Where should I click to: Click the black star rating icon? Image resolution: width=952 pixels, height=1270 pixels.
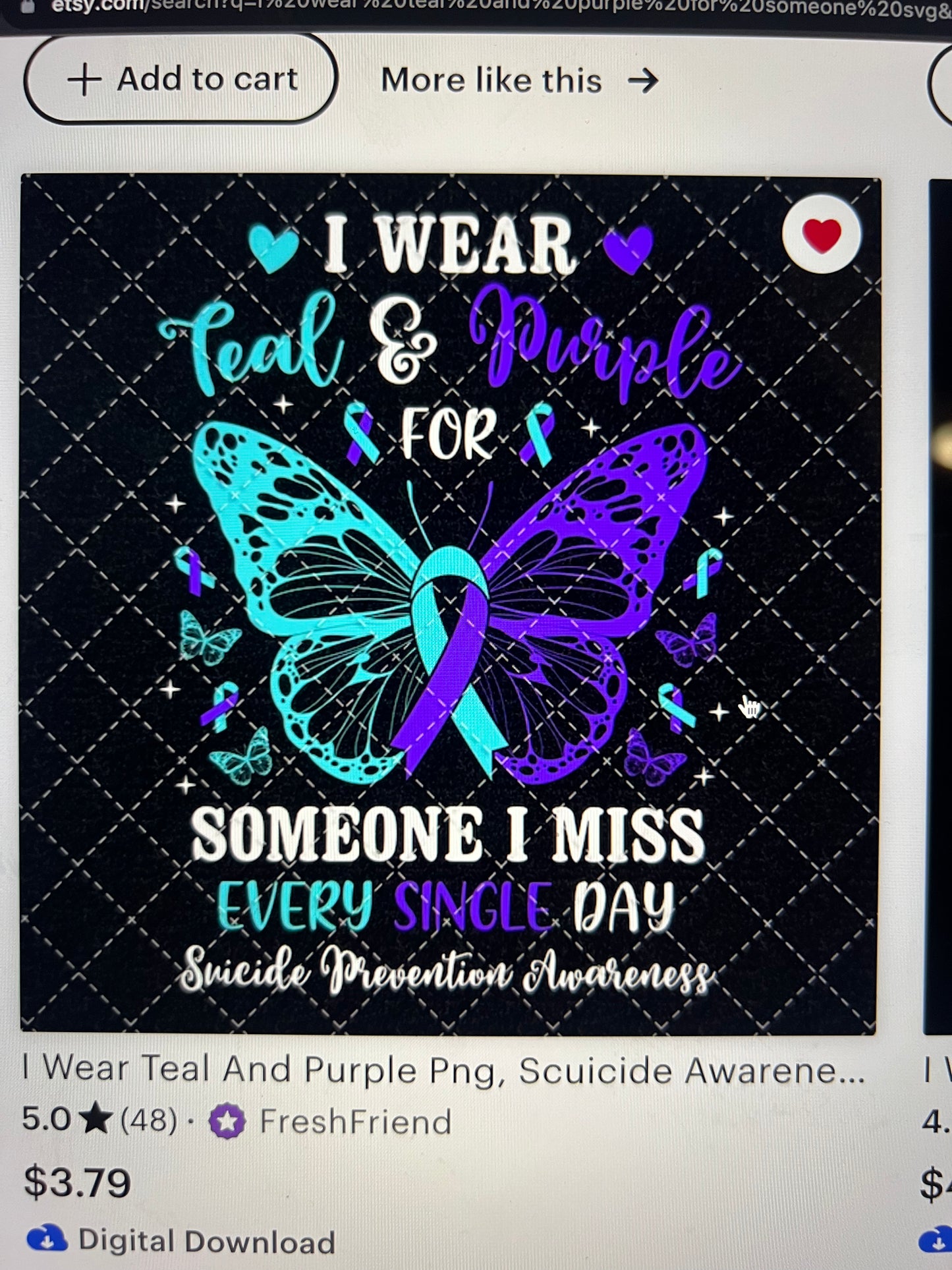[96, 1120]
